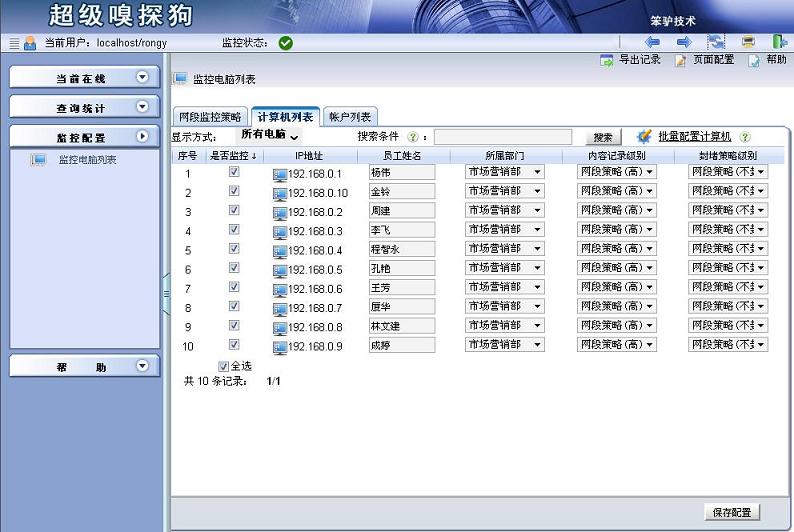
Task: Click the help icon next to 搜索条件
Action: coord(412,137)
